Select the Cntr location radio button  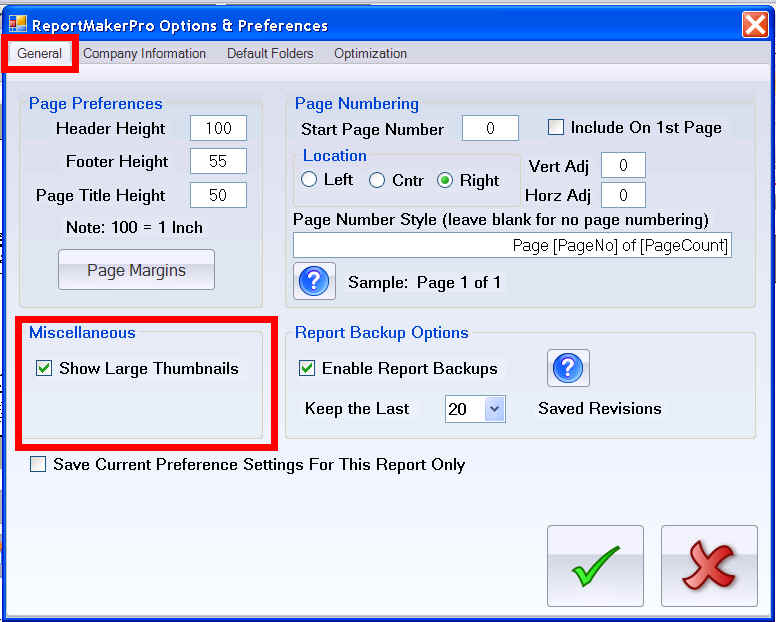[x=377, y=180]
